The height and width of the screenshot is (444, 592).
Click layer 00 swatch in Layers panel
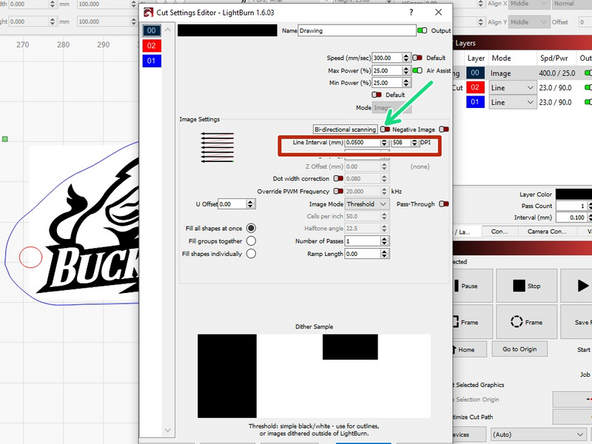pos(475,73)
